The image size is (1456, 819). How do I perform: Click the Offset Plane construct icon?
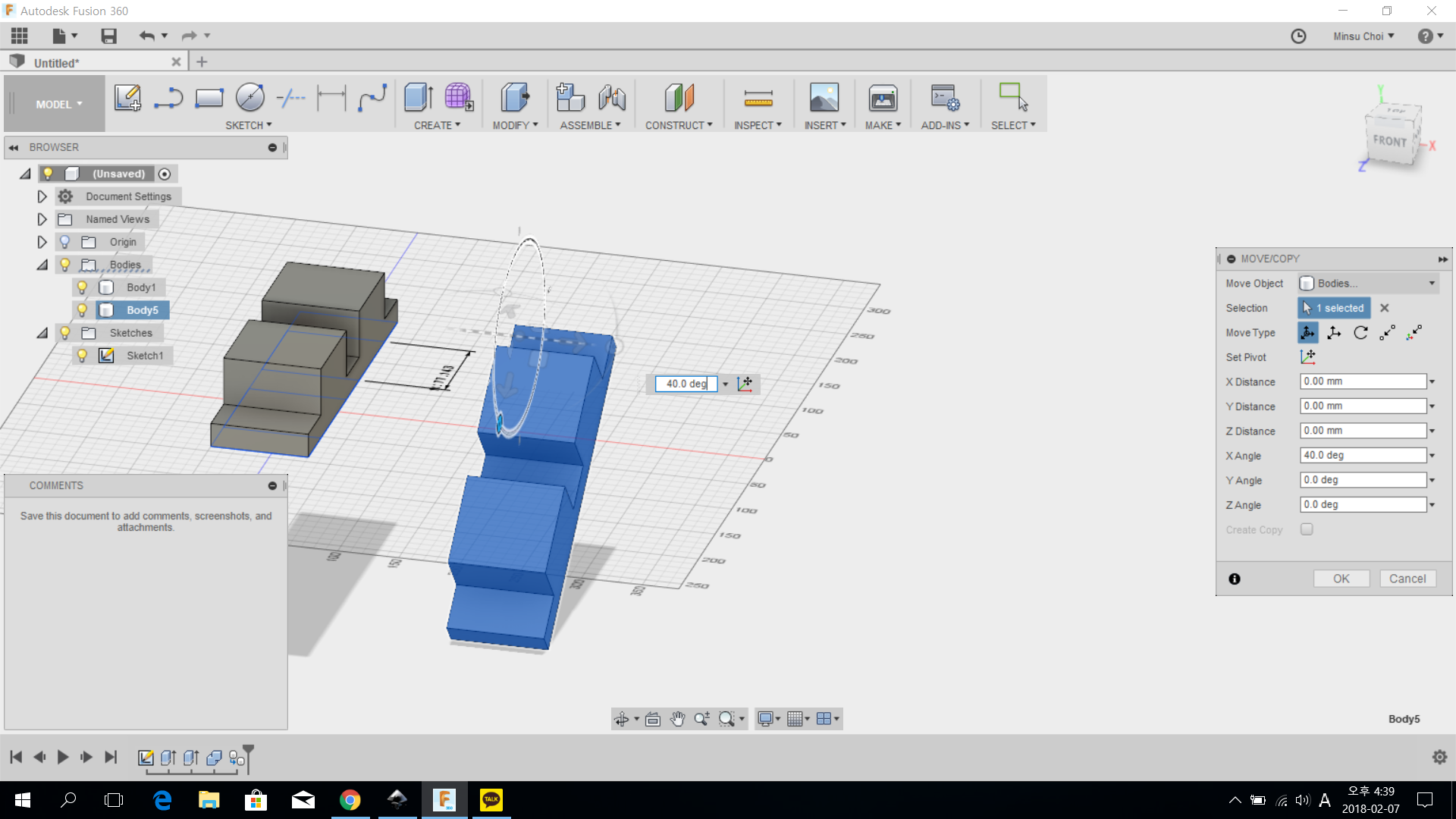click(679, 98)
